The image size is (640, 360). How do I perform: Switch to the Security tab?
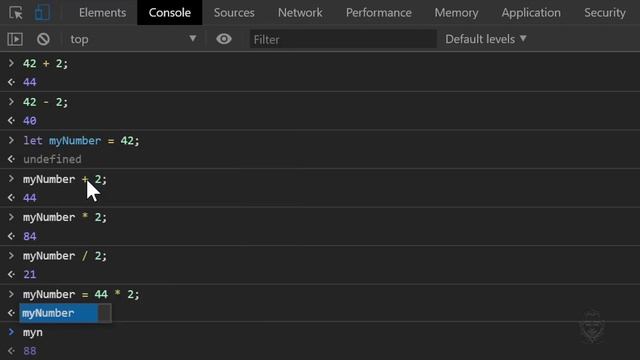click(x=604, y=13)
